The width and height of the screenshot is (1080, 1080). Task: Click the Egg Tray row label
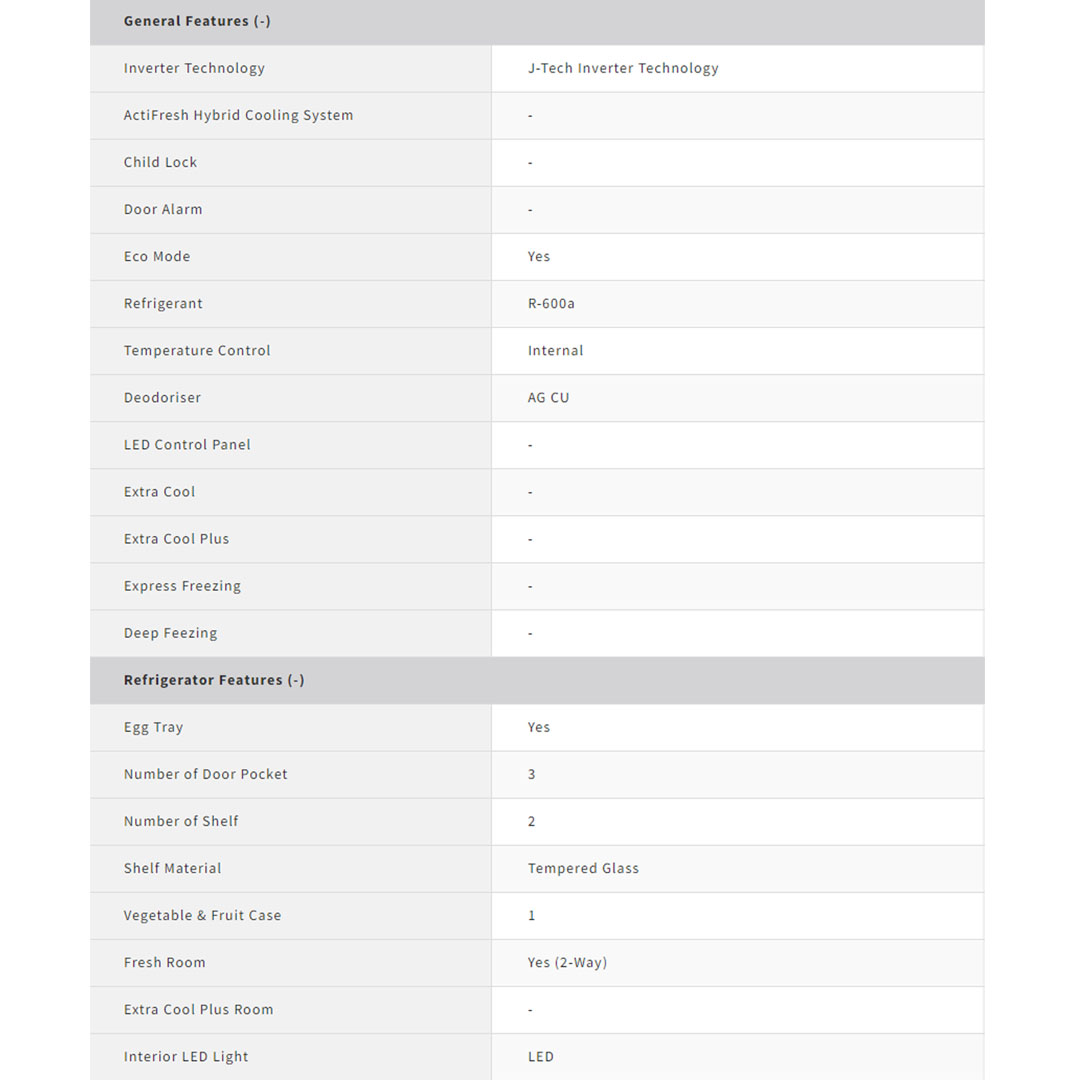point(153,727)
